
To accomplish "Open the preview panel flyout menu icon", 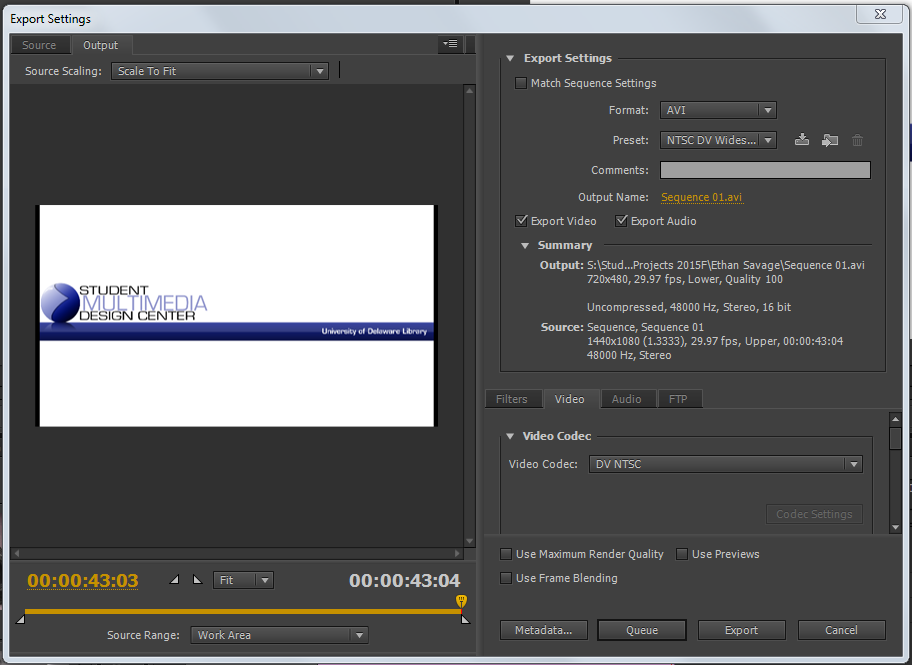I will click(449, 45).
